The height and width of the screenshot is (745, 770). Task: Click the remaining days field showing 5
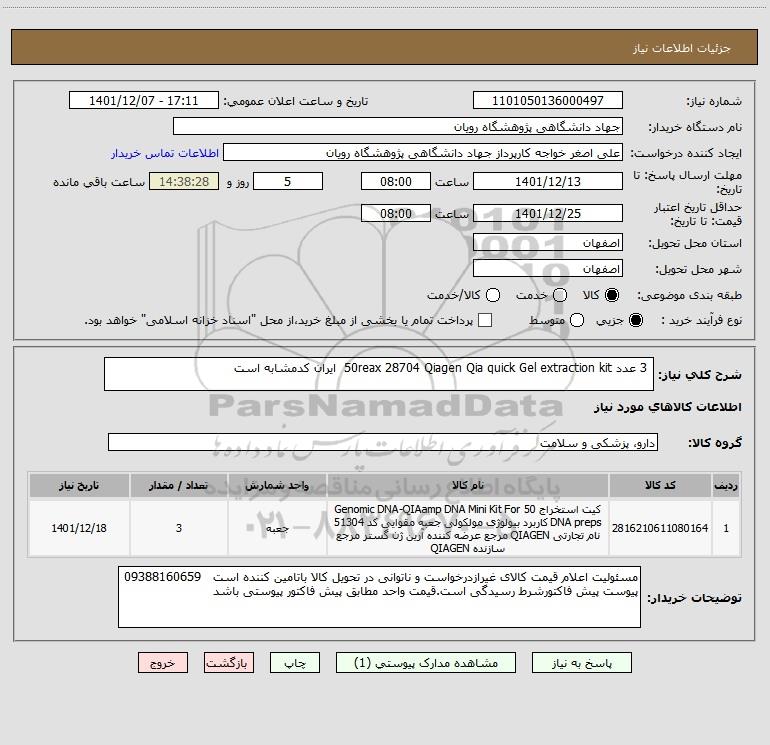click(288, 181)
